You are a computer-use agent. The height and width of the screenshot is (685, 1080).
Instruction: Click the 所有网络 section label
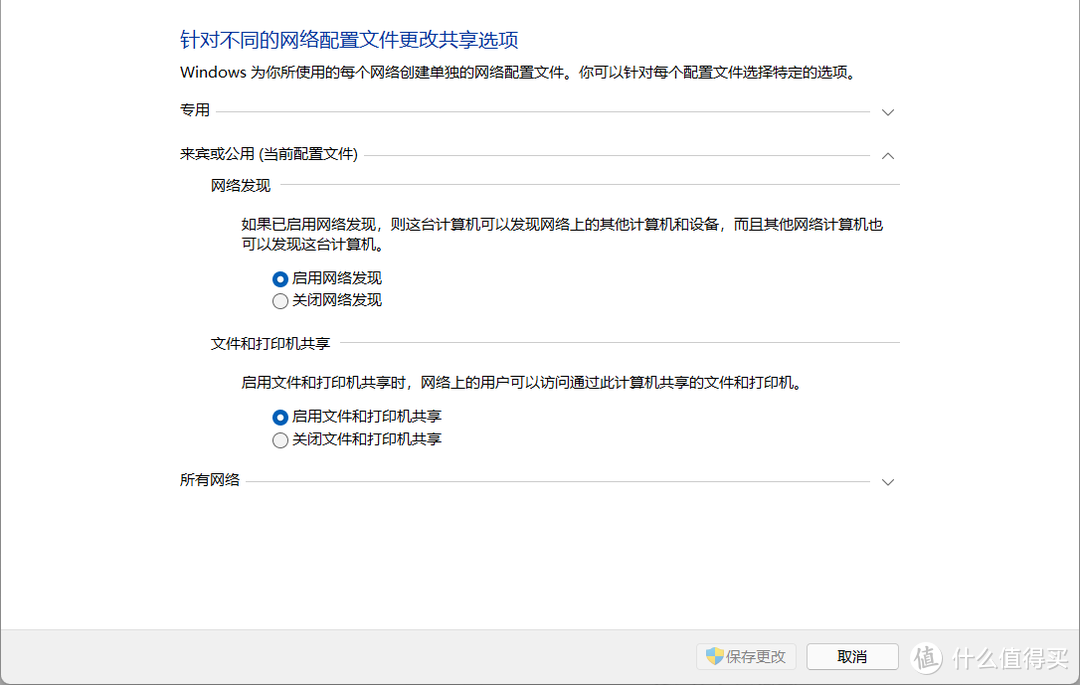coord(210,480)
